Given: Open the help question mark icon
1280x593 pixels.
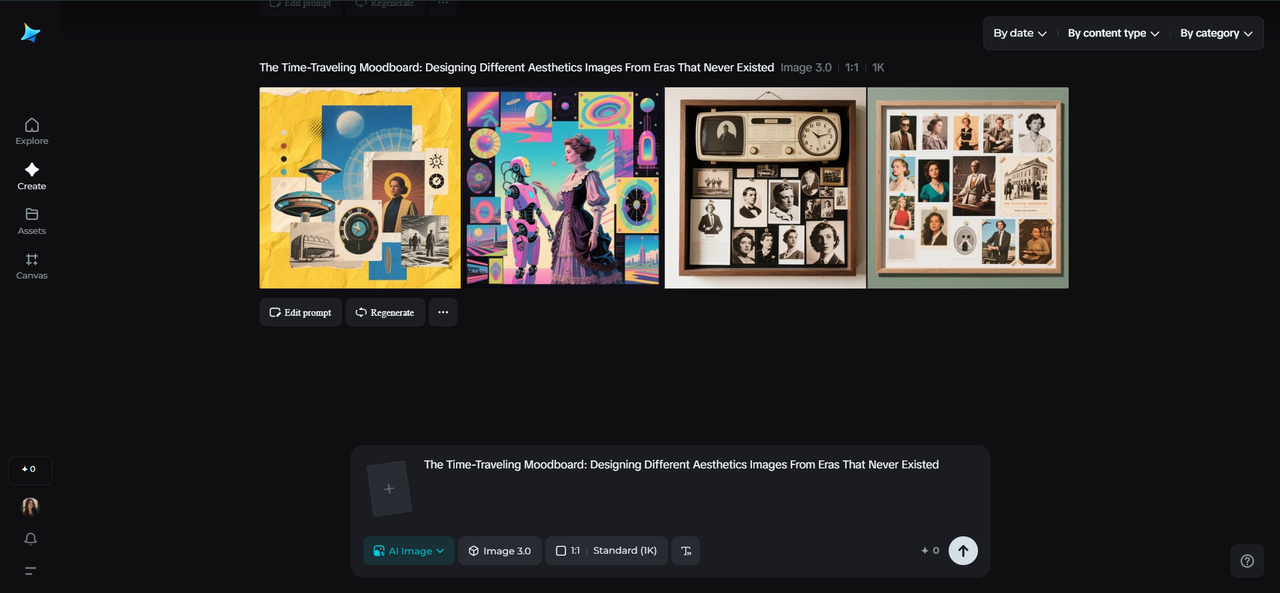Looking at the screenshot, I should coord(1247,561).
